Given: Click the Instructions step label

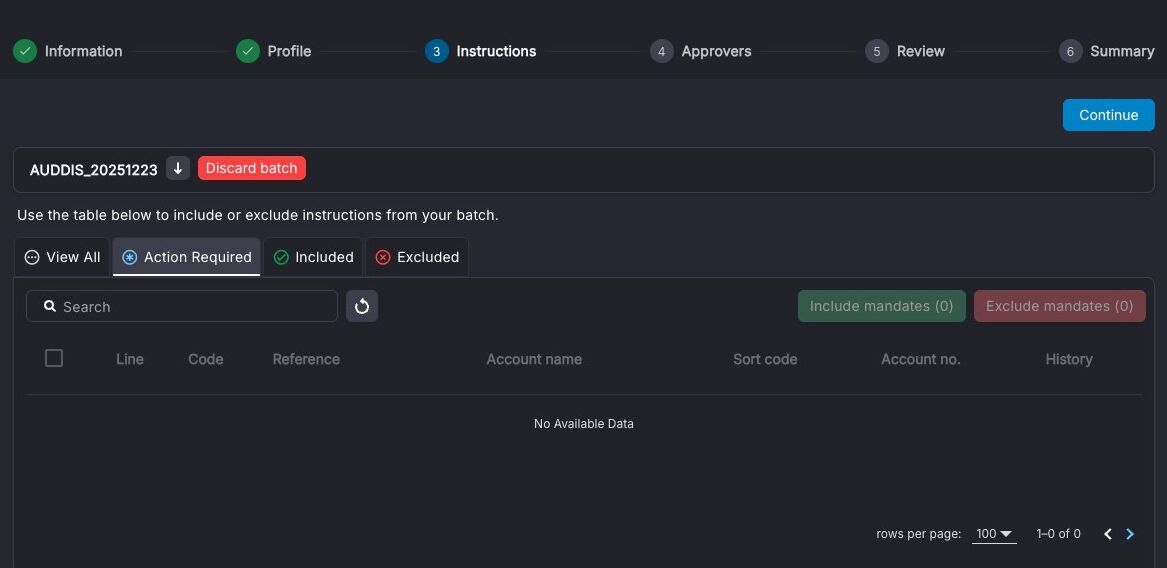Looking at the screenshot, I should (x=496, y=51).
